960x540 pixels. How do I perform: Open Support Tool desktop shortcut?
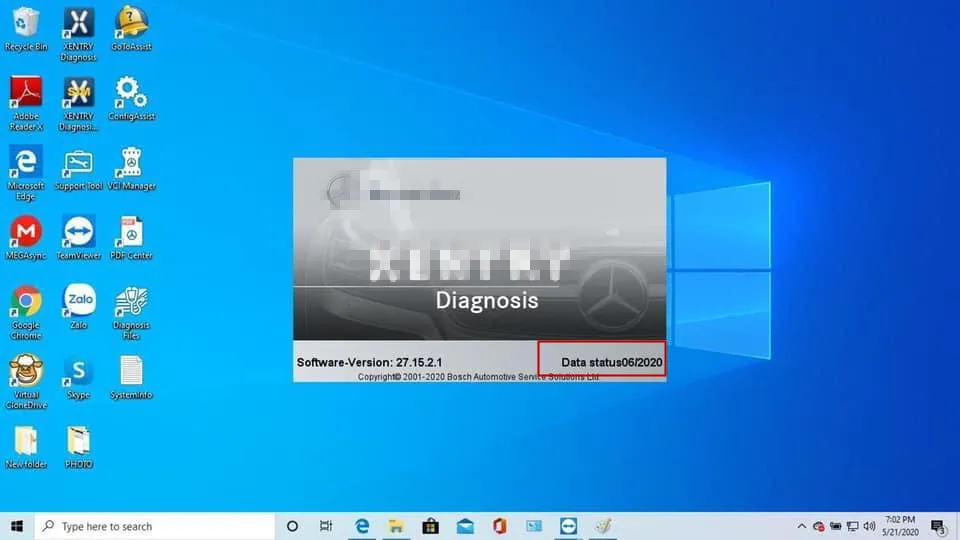click(x=78, y=169)
